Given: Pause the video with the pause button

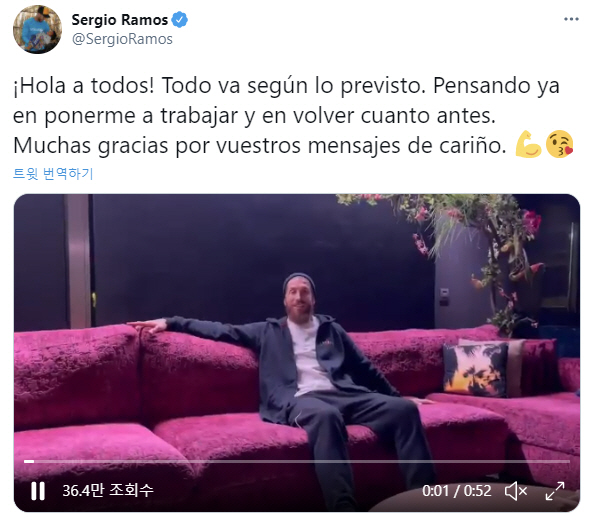Looking at the screenshot, I should [x=38, y=491].
